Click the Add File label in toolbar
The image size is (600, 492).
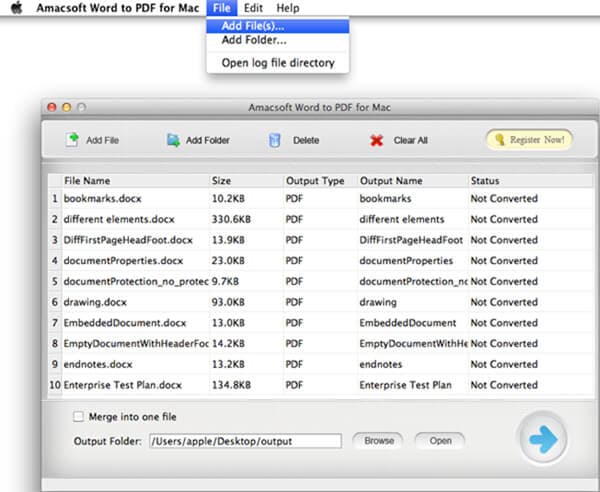pyautogui.click(x=103, y=140)
